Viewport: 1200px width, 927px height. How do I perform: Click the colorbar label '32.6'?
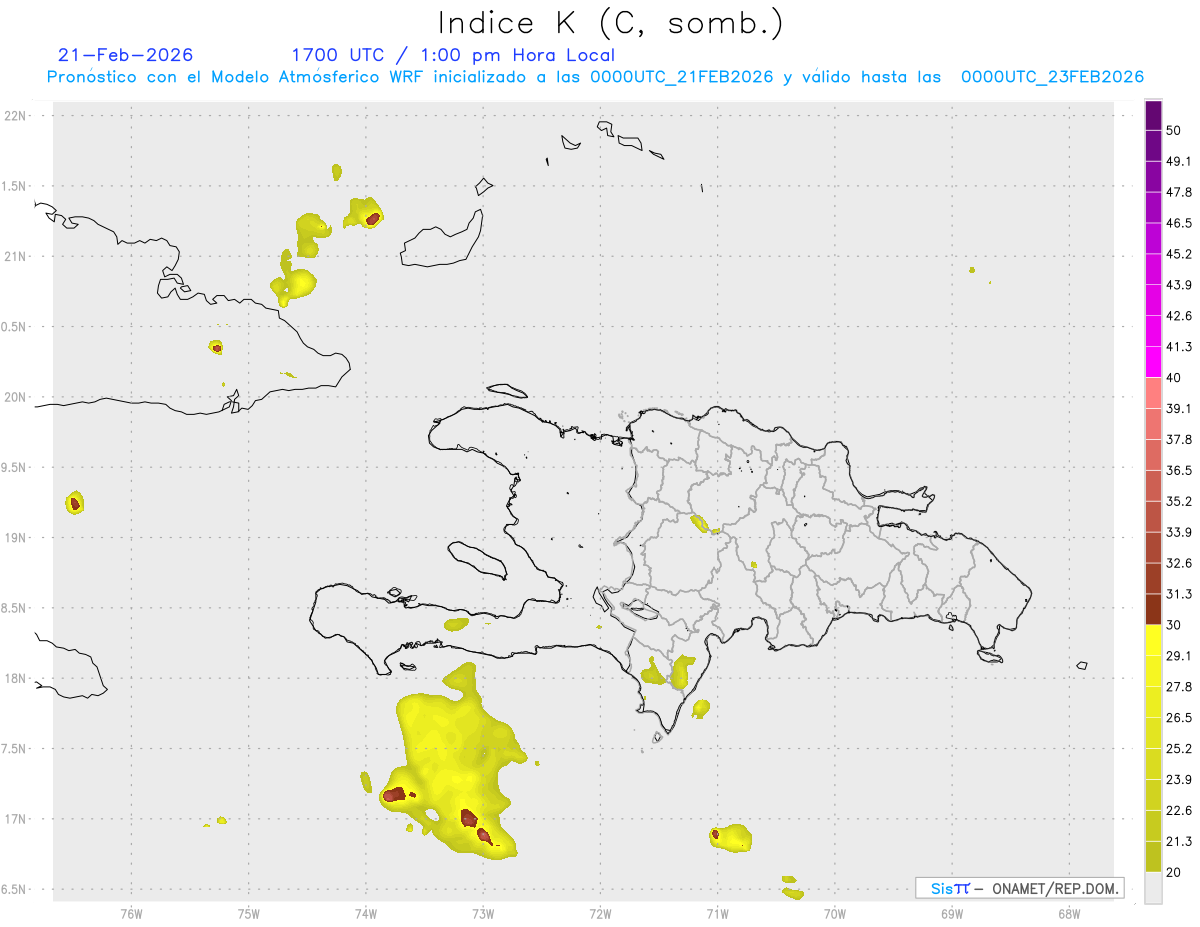click(1179, 563)
